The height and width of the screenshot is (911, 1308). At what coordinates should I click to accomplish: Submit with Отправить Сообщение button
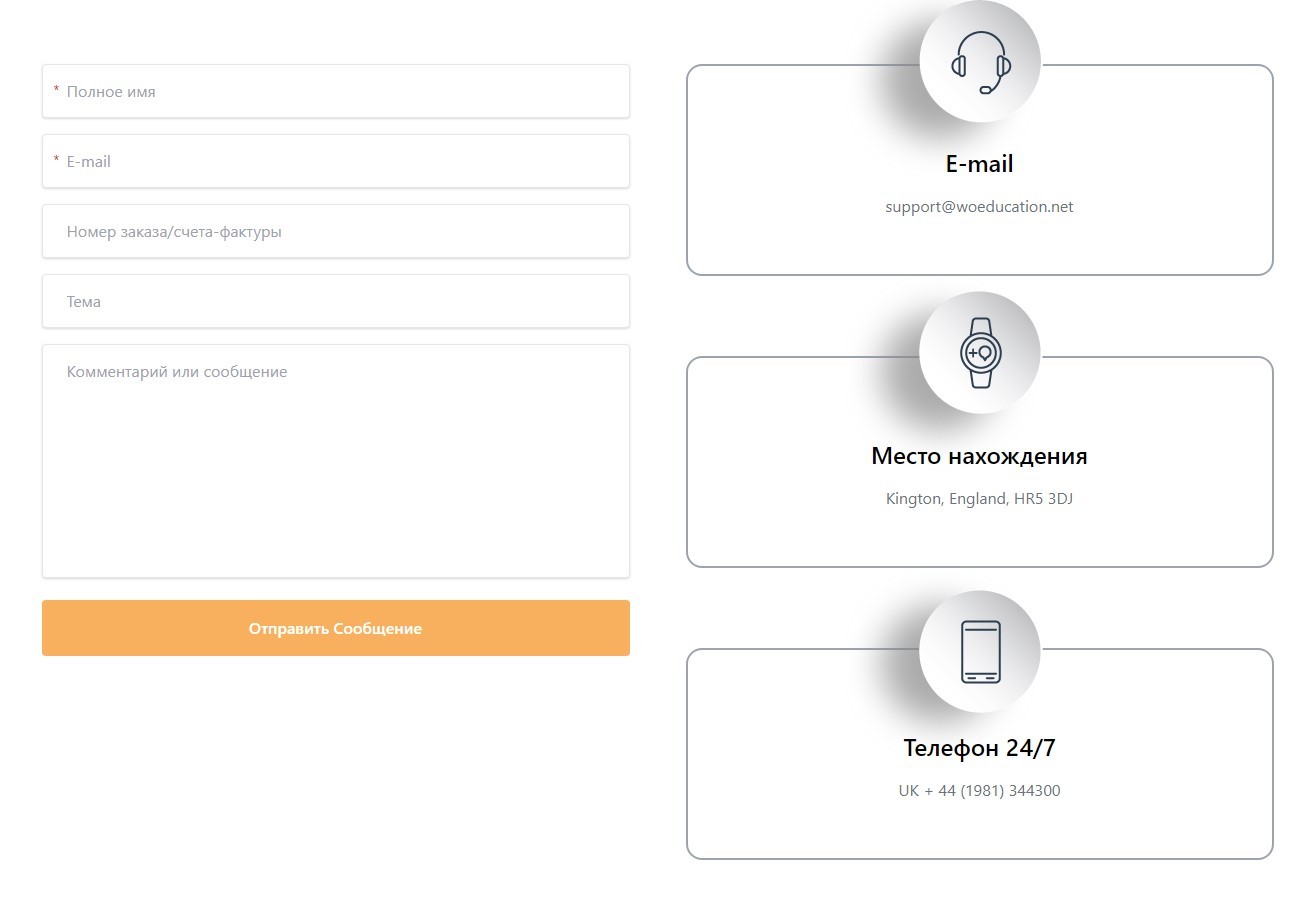pos(336,628)
